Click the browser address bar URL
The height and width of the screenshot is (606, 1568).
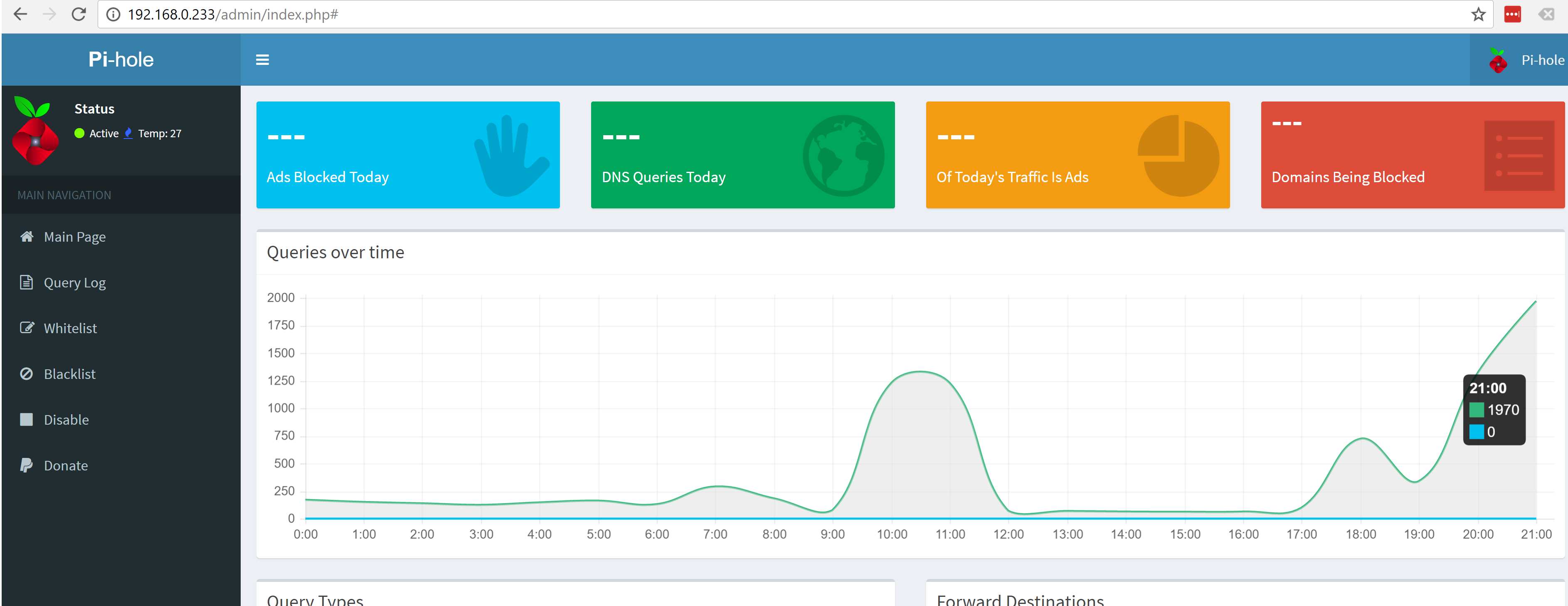(232, 14)
